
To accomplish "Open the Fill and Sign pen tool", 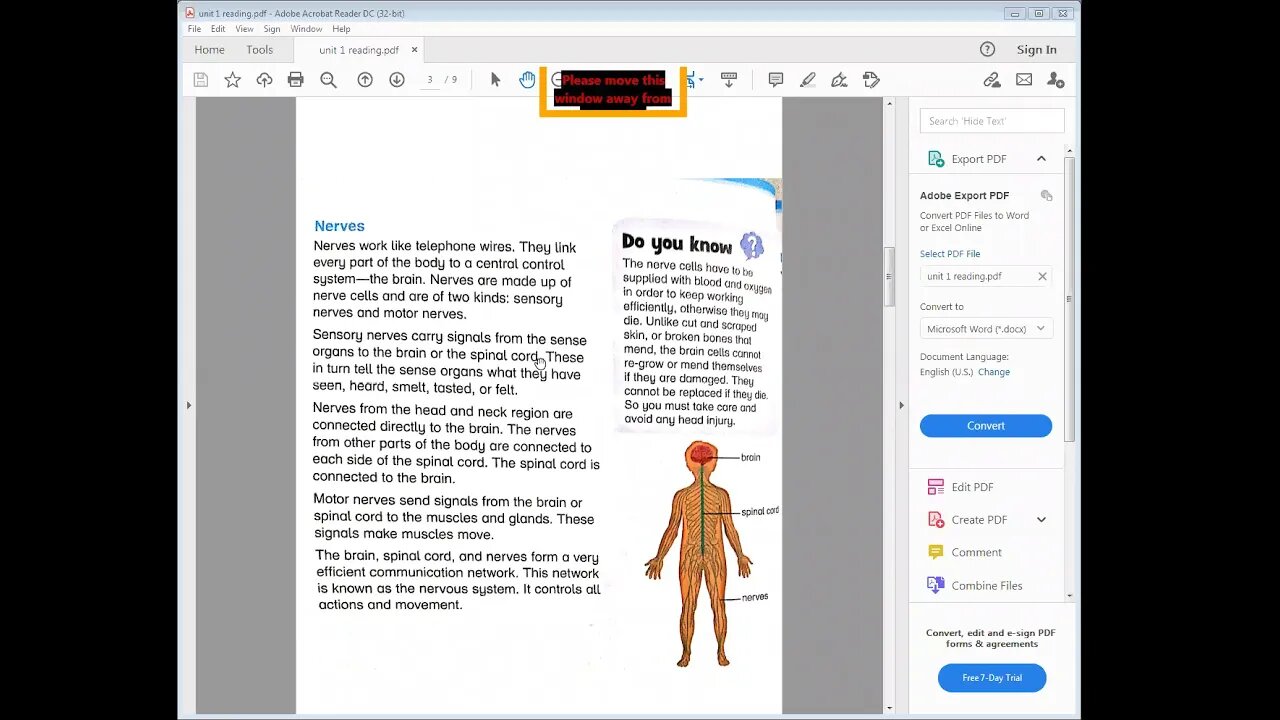I will tap(839, 80).
